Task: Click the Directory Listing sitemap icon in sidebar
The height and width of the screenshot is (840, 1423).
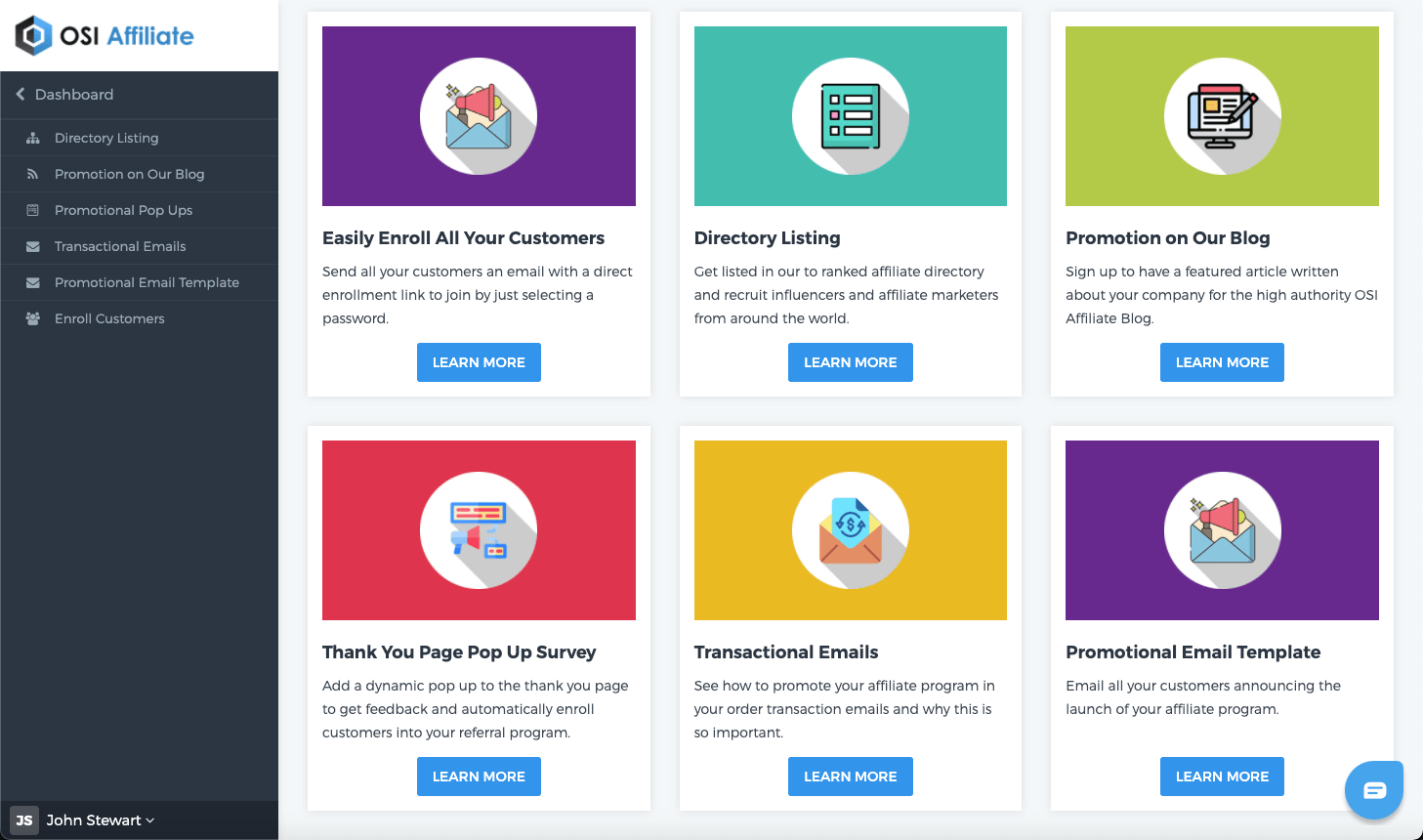Action: [33, 139]
